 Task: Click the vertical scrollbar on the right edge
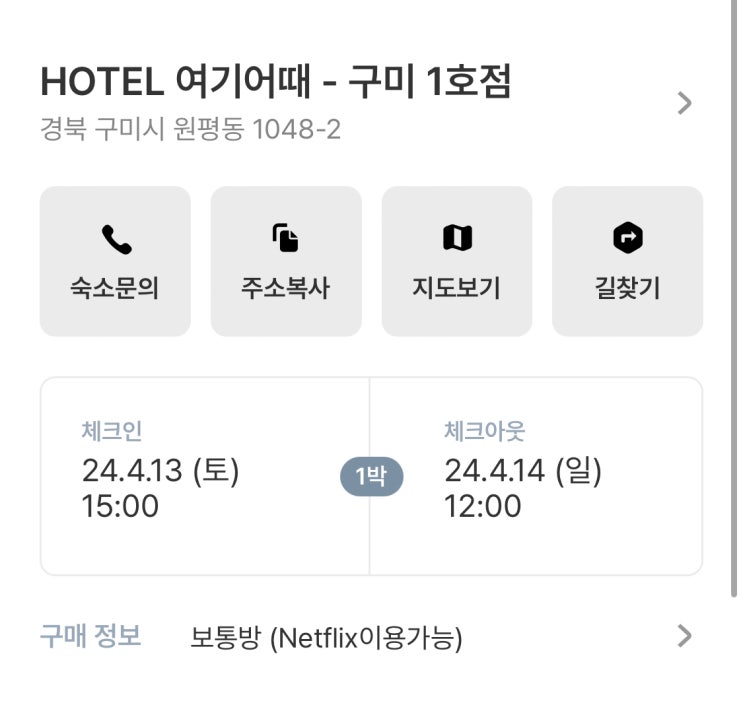tap(736, 300)
